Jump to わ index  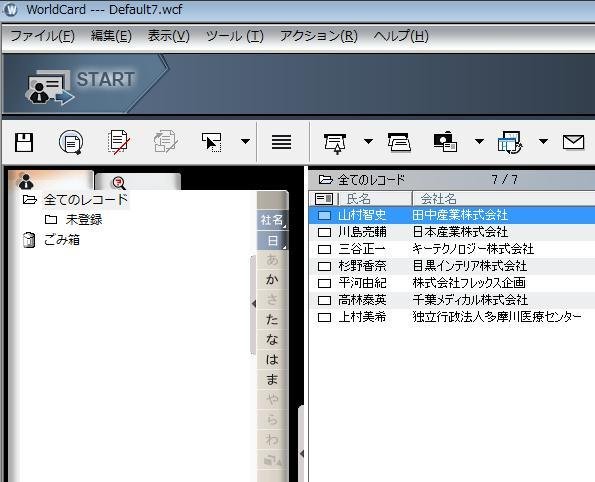272,439
